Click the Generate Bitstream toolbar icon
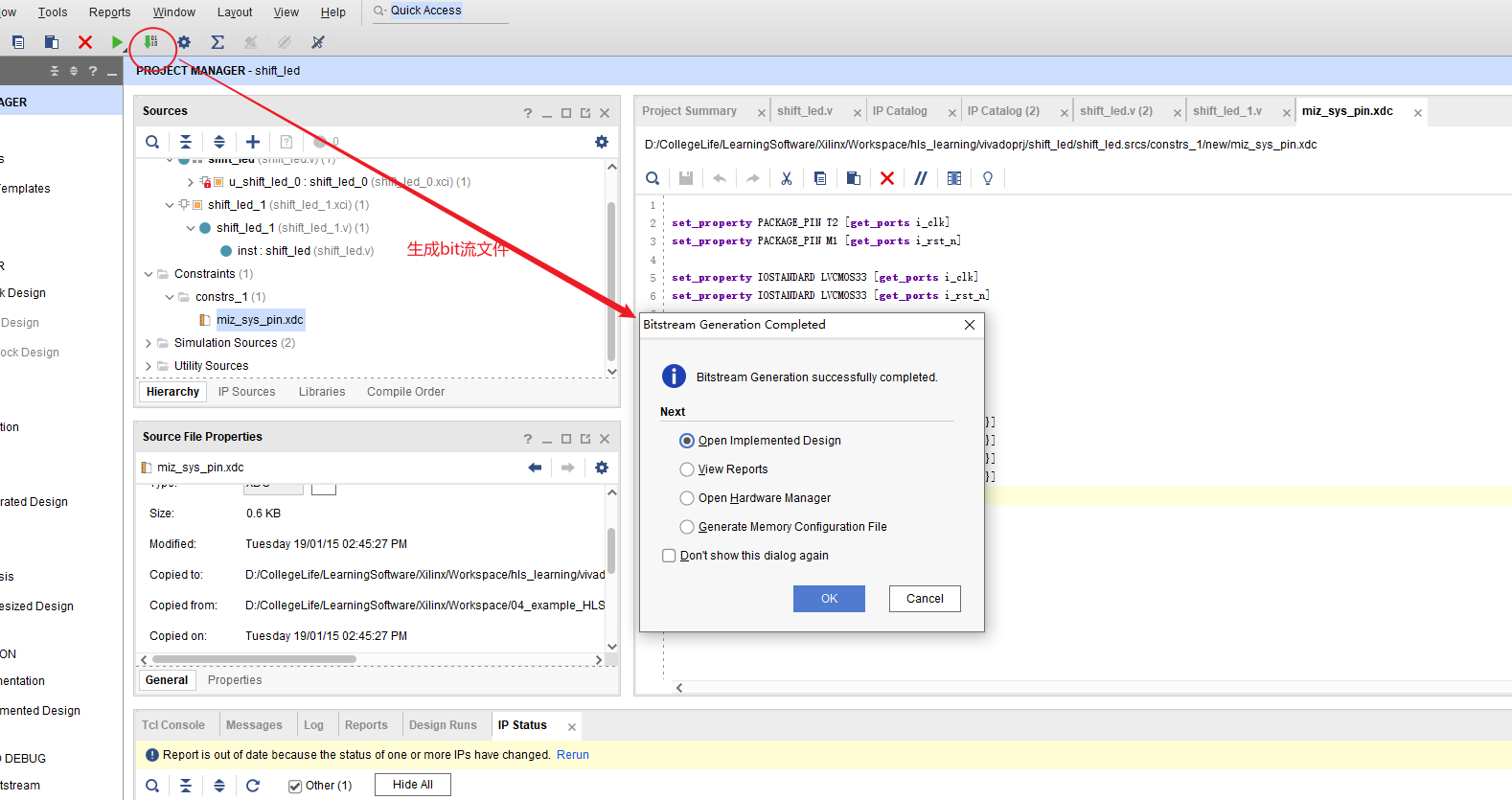This screenshot has height=800, width=1512. 151,41
